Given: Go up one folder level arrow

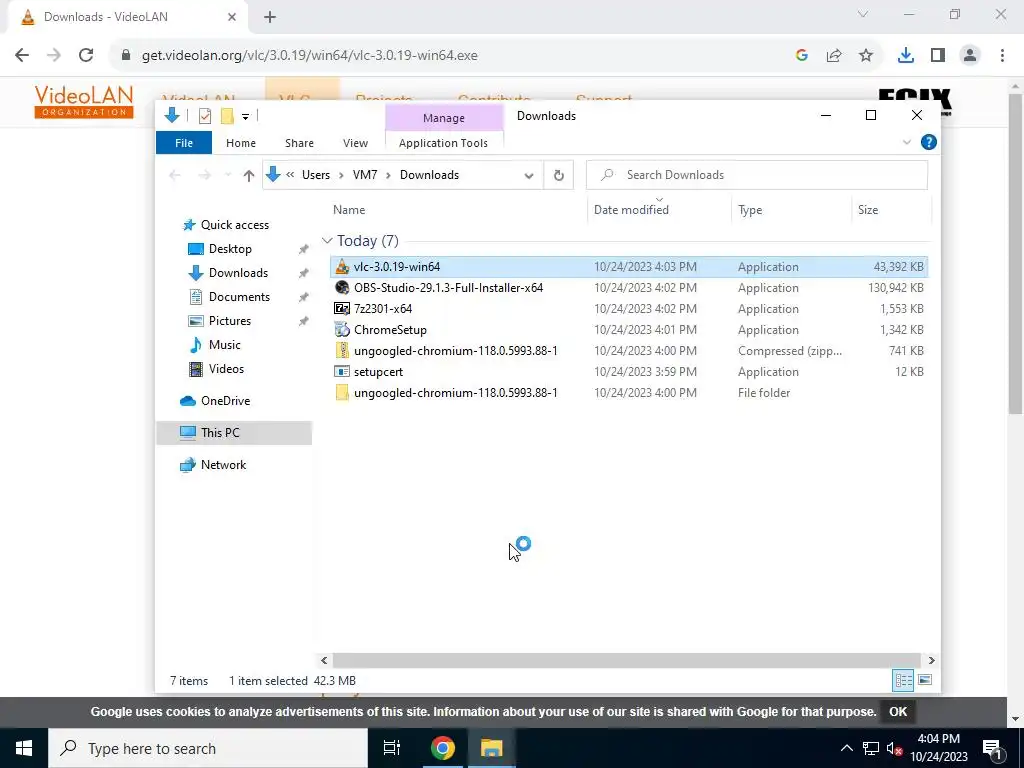Looking at the screenshot, I should tap(248, 175).
